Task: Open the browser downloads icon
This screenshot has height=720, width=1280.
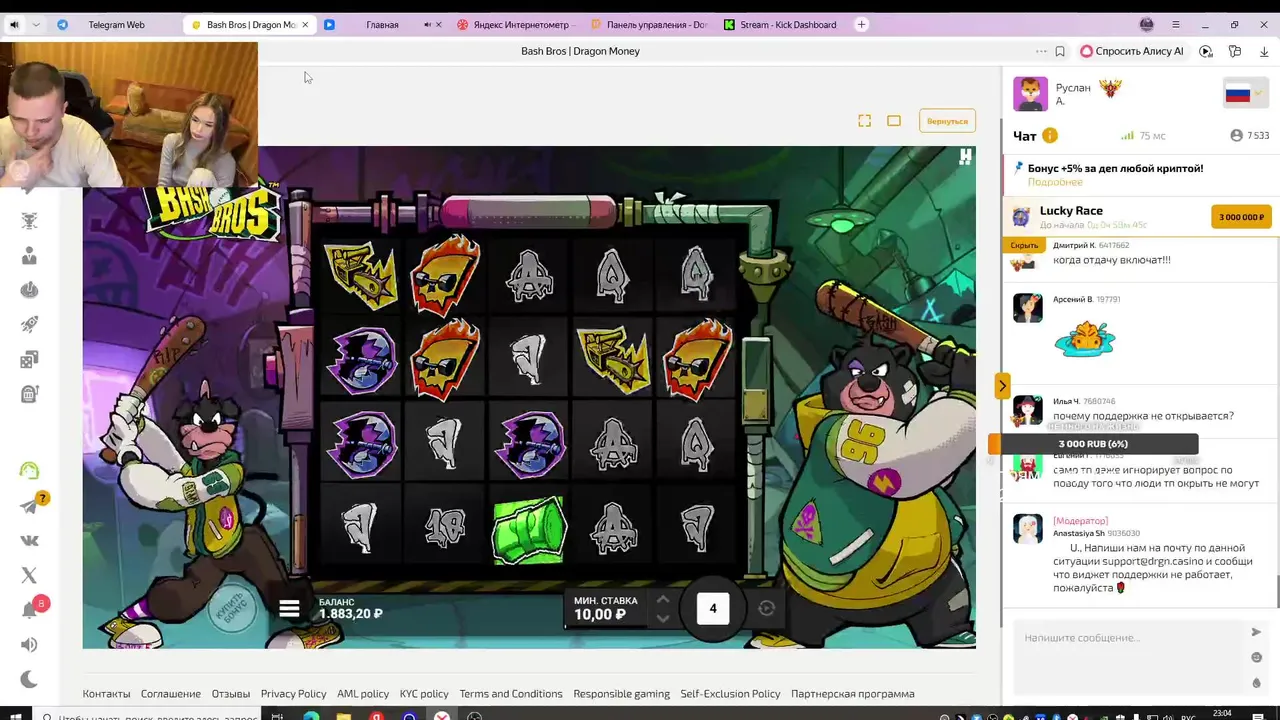Action: pyautogui.click(x=1264, y=51)
